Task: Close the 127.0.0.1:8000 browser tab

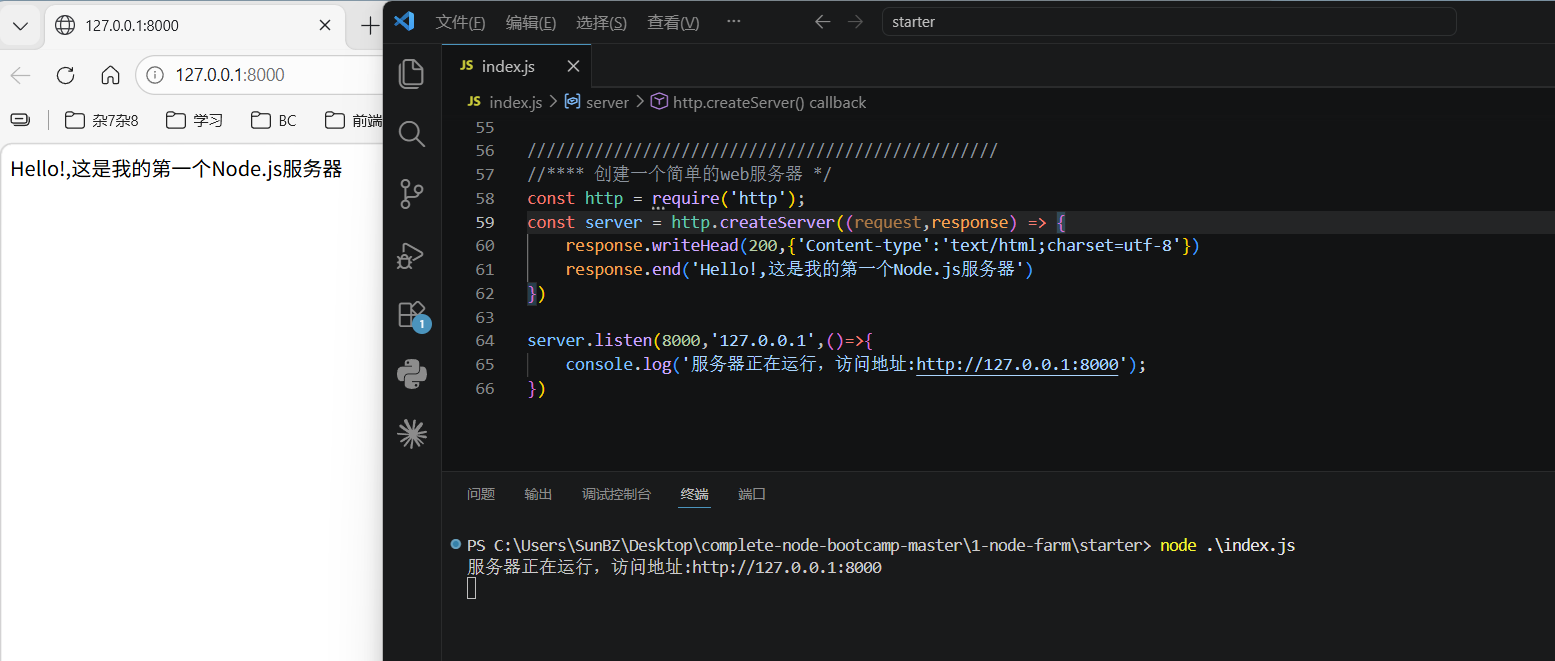Action: pos(324,25)
